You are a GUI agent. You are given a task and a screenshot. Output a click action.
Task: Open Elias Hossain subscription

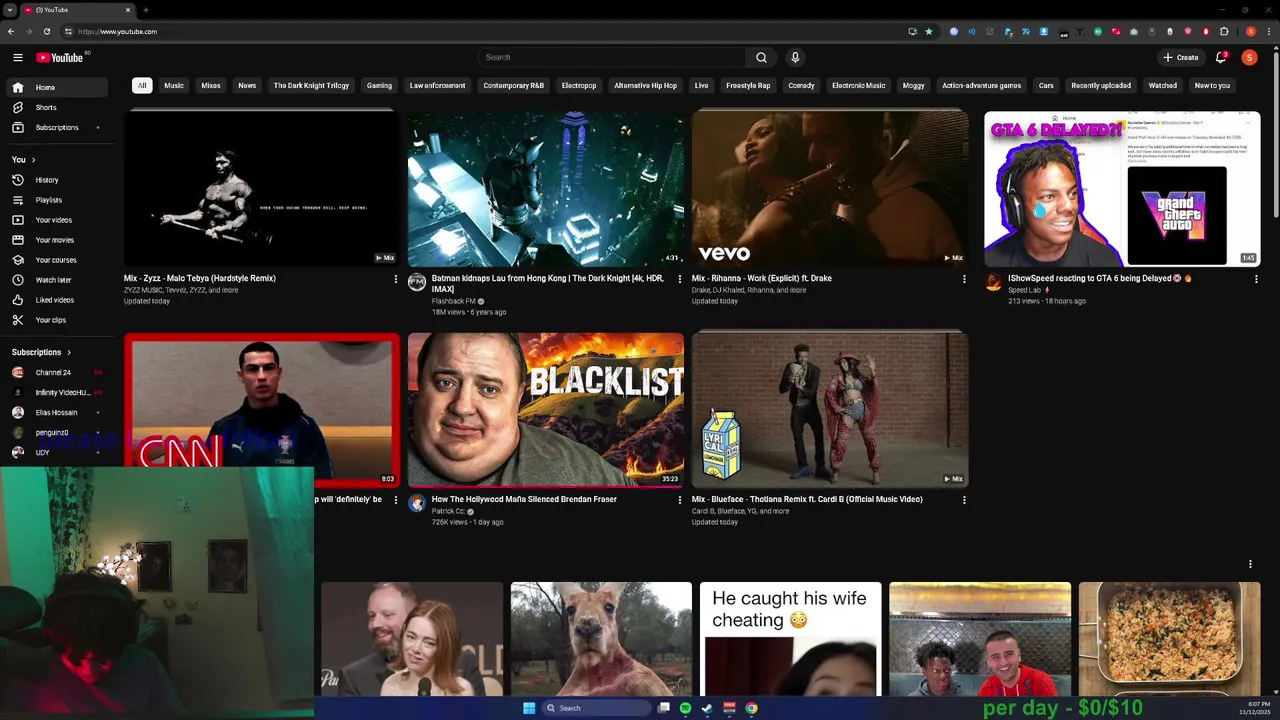(x=56, y=412)
